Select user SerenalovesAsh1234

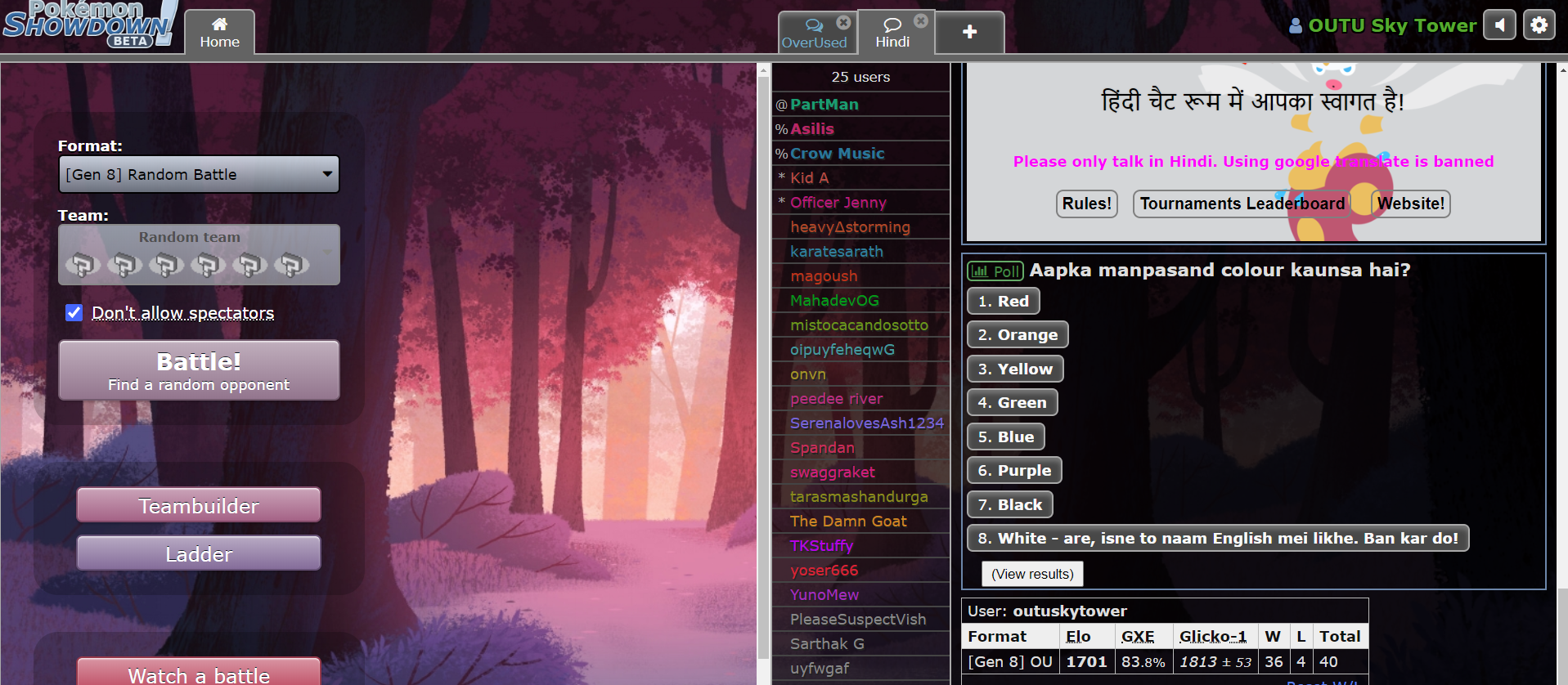tap(860, 423)
